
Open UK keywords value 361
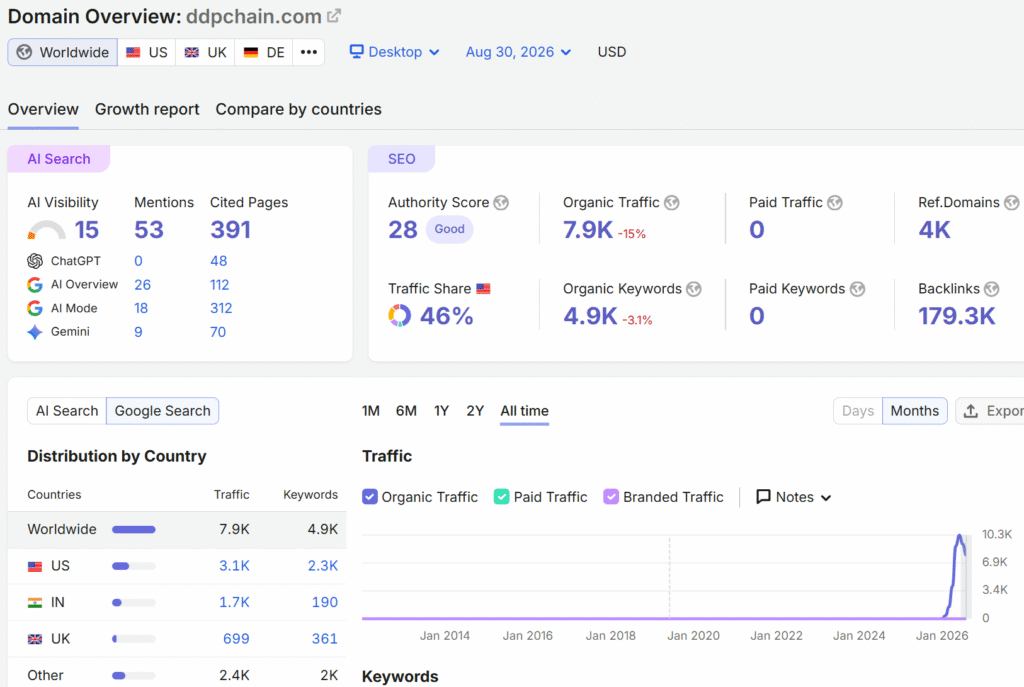[x=325, y=639]
